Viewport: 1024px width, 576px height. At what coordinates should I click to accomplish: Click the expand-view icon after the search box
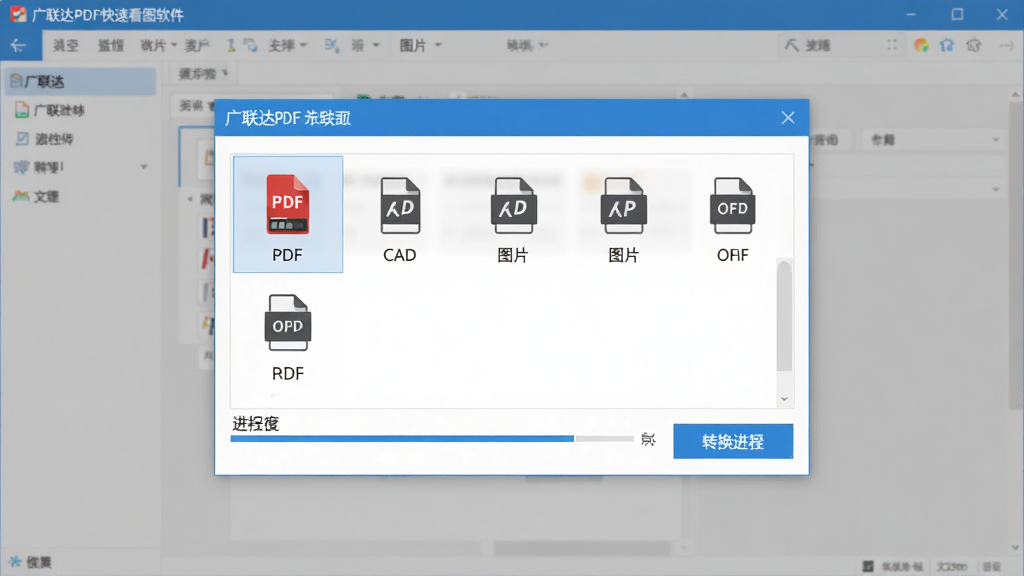(892, 45)
